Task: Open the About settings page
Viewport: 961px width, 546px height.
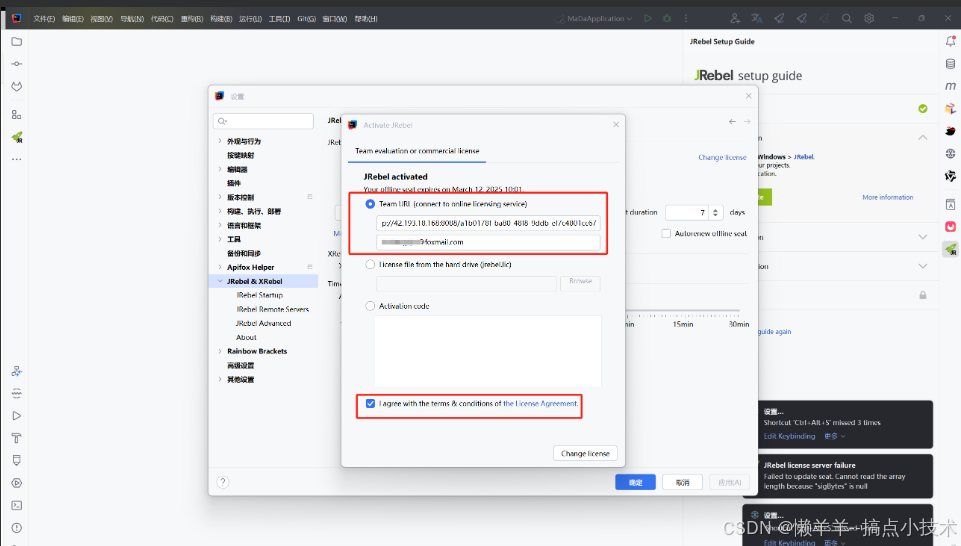Action: coord(246,338)
